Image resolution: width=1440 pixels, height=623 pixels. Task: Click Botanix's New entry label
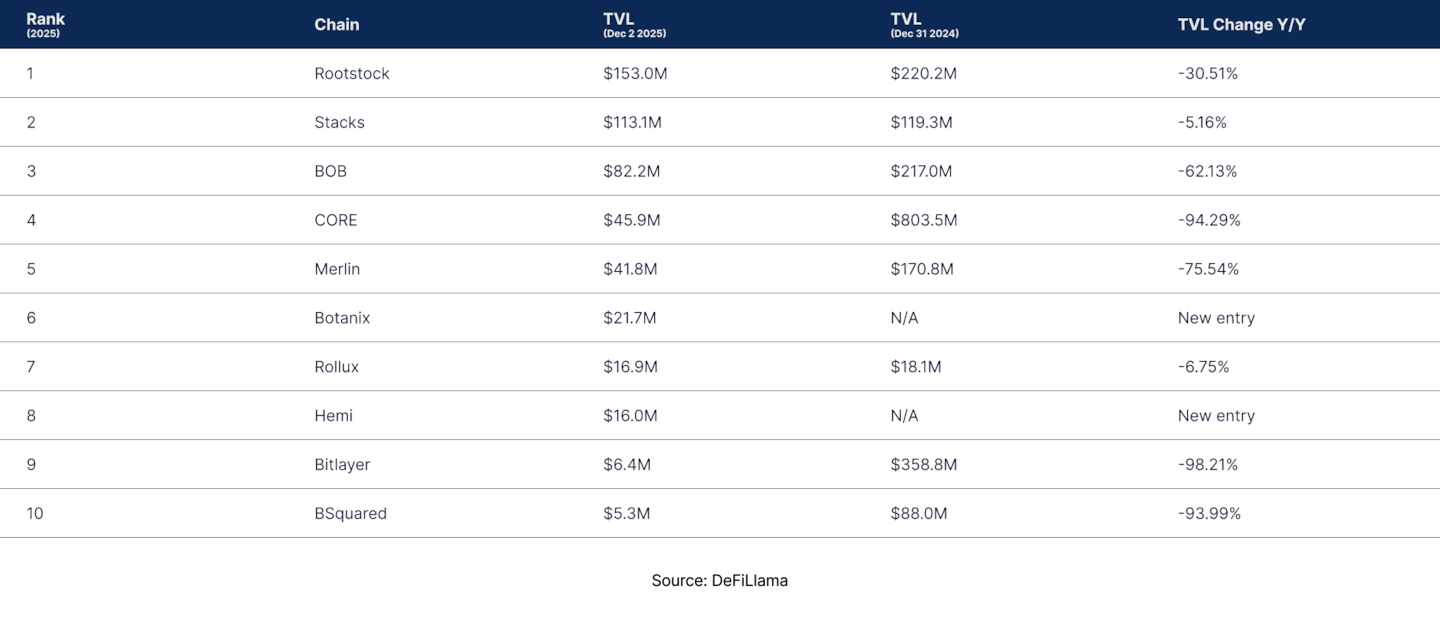(1216, 319)
